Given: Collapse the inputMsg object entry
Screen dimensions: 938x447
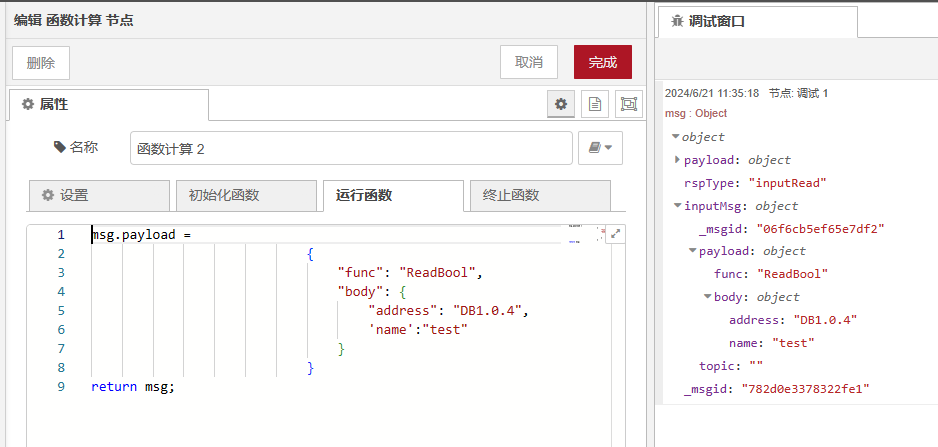Looking at the screenshot, I should point(677,206).
